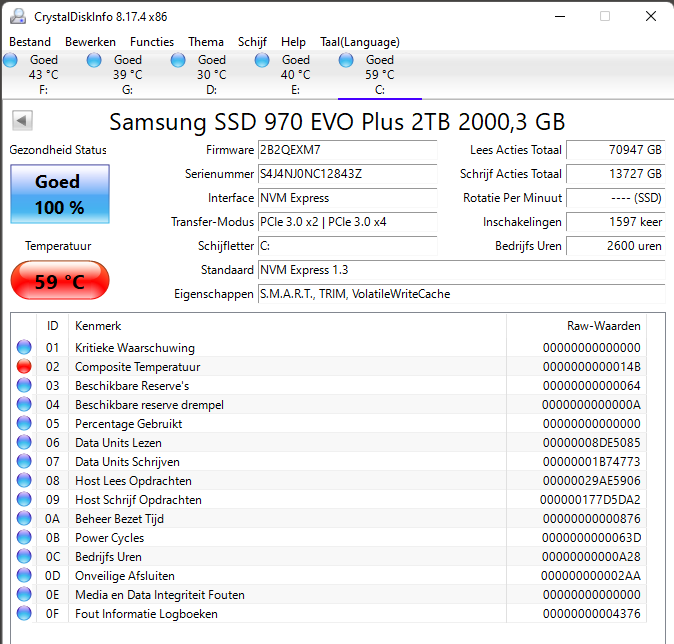Click status orb of Bedrijfs Uren row 0C

pos(24,556)
